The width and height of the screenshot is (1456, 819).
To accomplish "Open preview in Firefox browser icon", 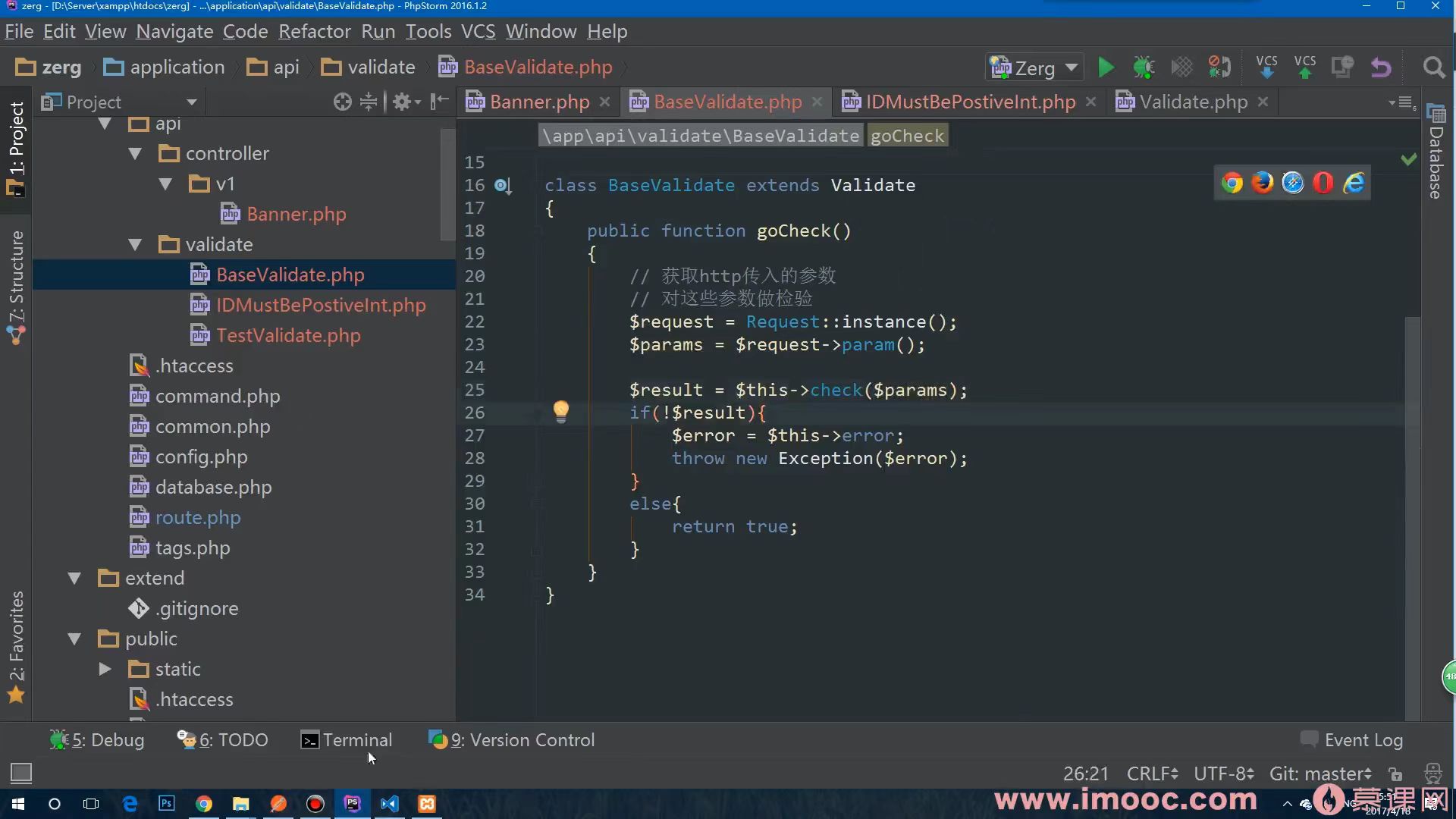I will [1263, 183].
